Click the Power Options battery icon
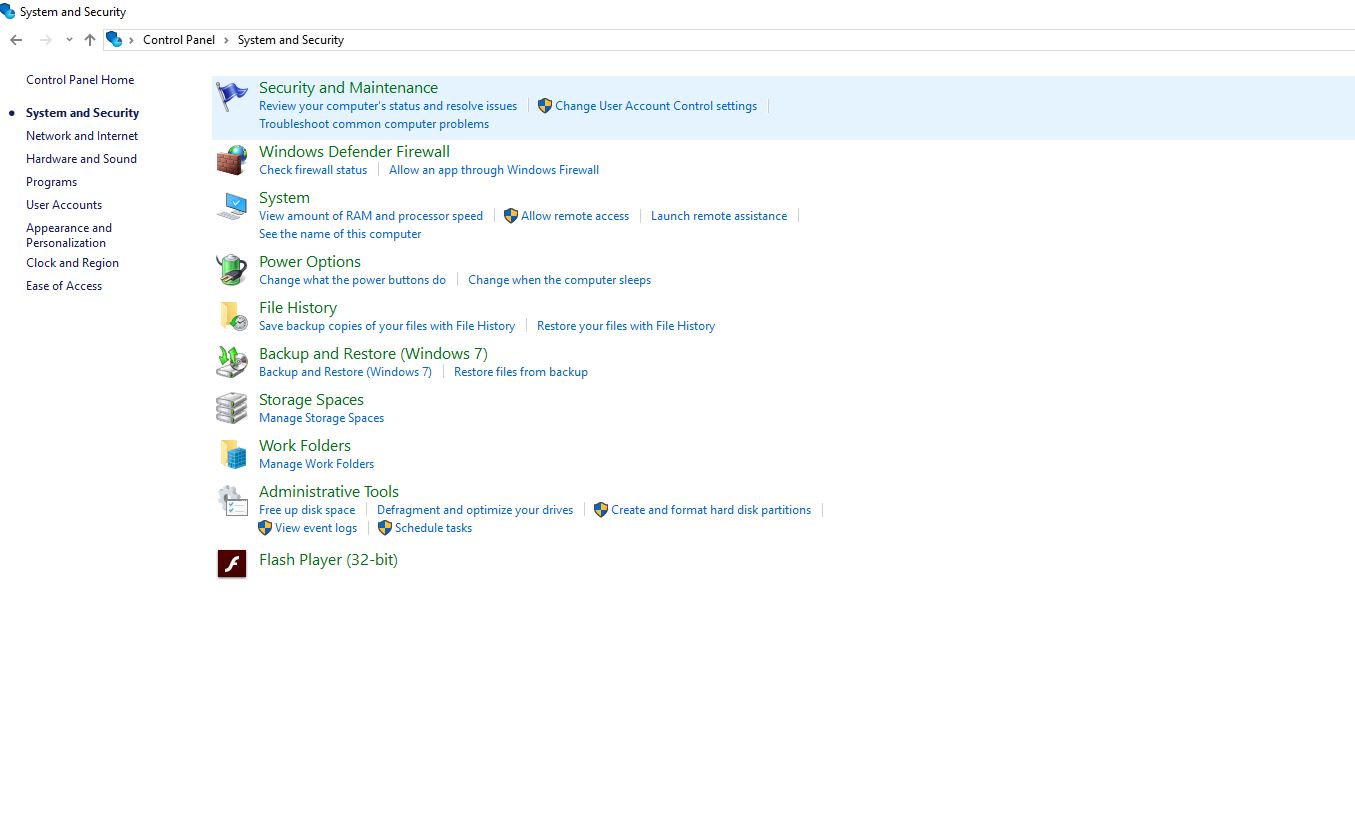The image size is (1355, 826). pyautogui.click(x=232, y=270)
